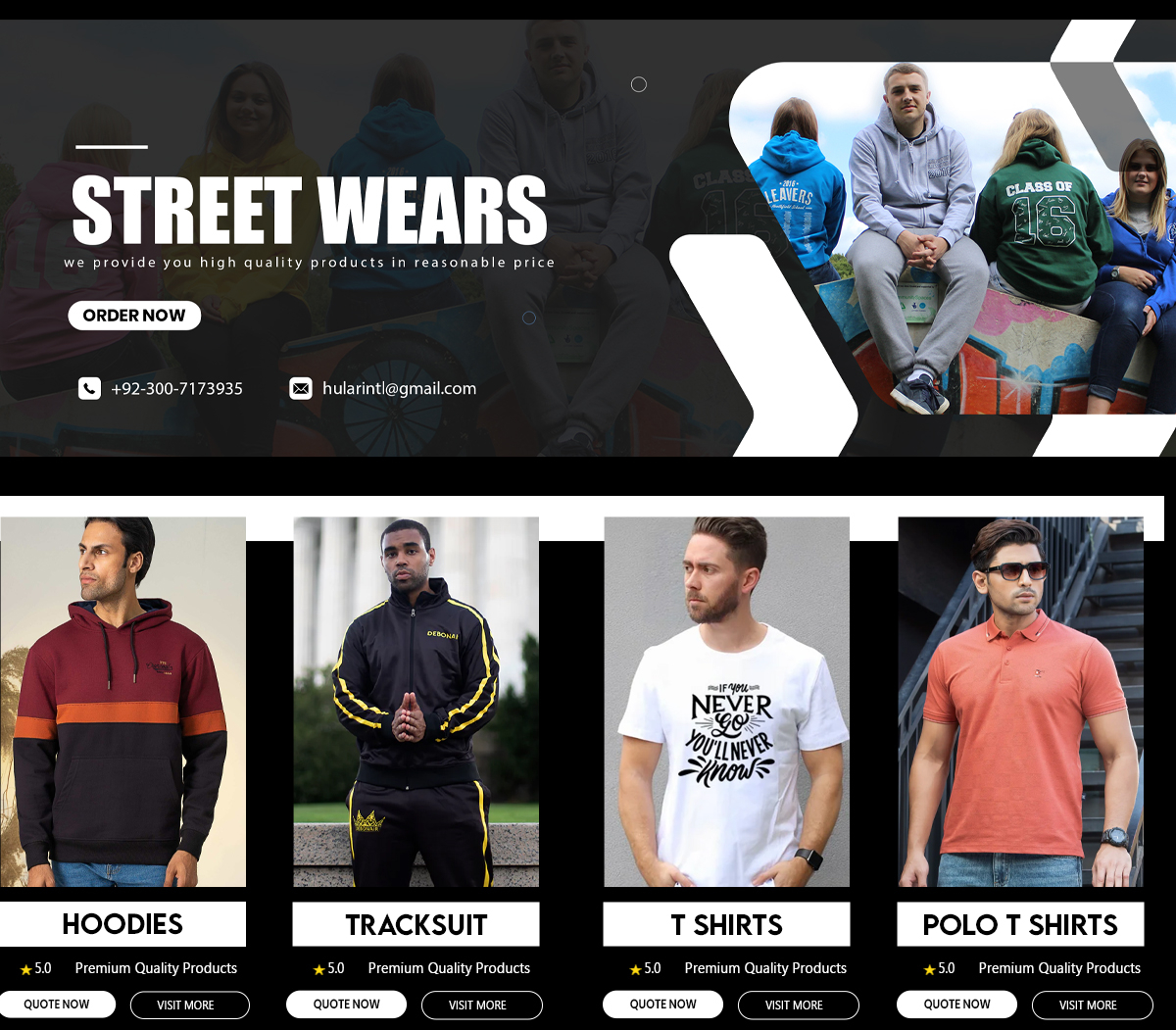Click the phone icon beside +92-300-7173935
Image resolution: width=1176 pixels, height=1030 pixels.
pyautogui.click(x=89, y=389)
